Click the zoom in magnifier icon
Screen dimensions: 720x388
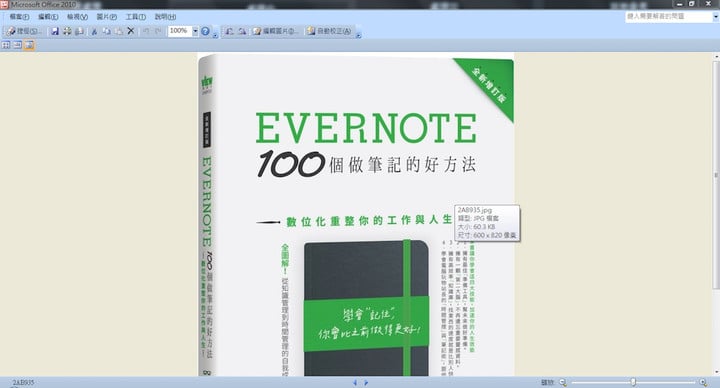tap(703, 382)
